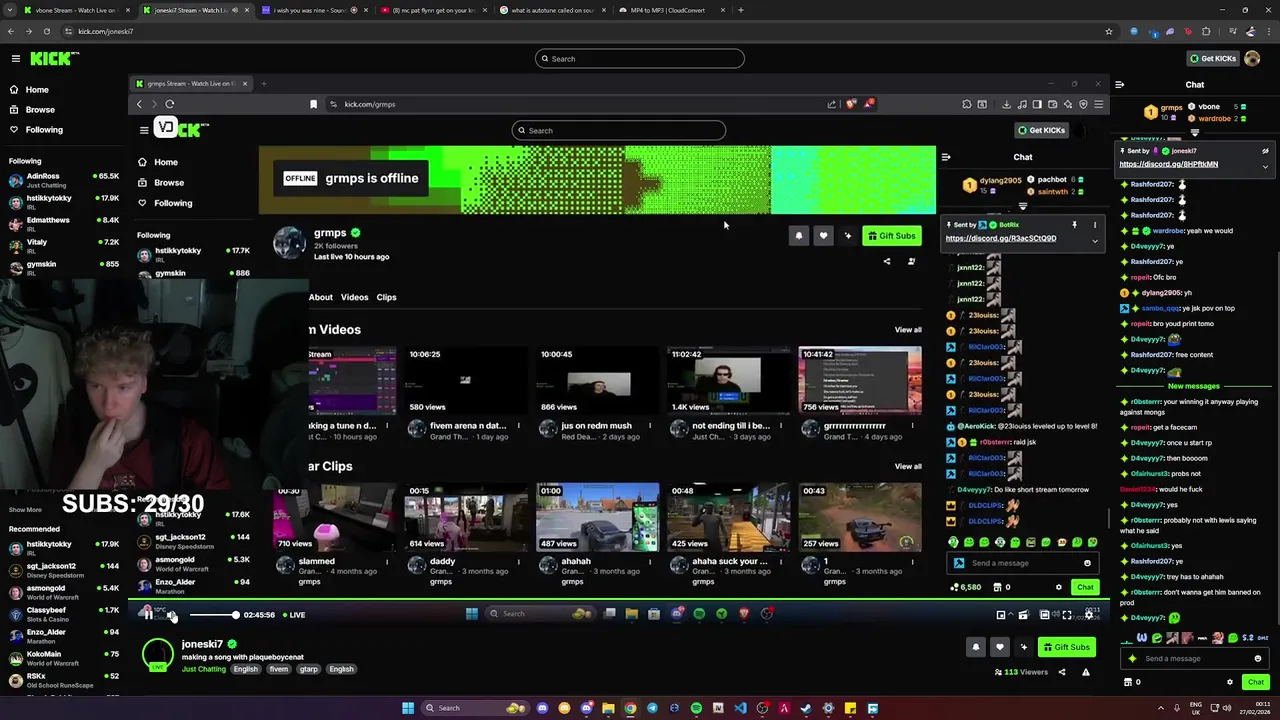
Task: Toggle the inner grmps follow heart
Action: tap(823, 236)
